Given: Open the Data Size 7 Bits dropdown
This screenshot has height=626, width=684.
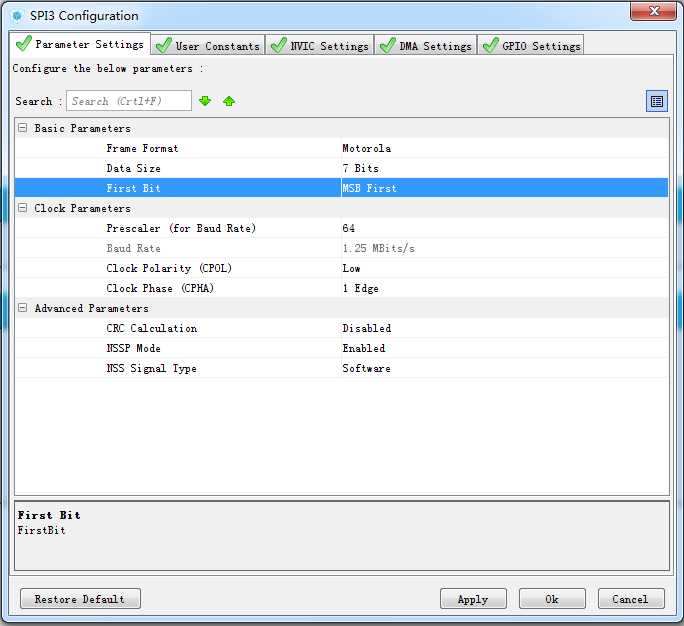Looking at the screenshot, I should 504,168.
